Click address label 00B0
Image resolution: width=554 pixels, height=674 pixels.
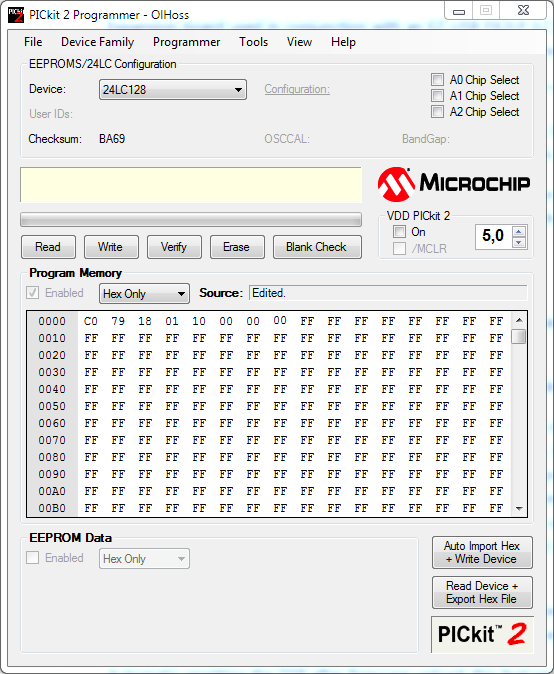[x=52, y=509]
